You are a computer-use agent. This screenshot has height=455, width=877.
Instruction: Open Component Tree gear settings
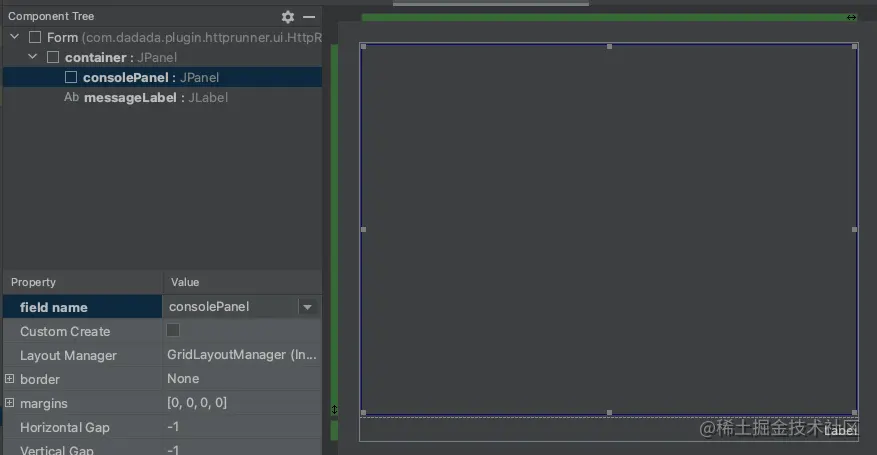[287, 17]
